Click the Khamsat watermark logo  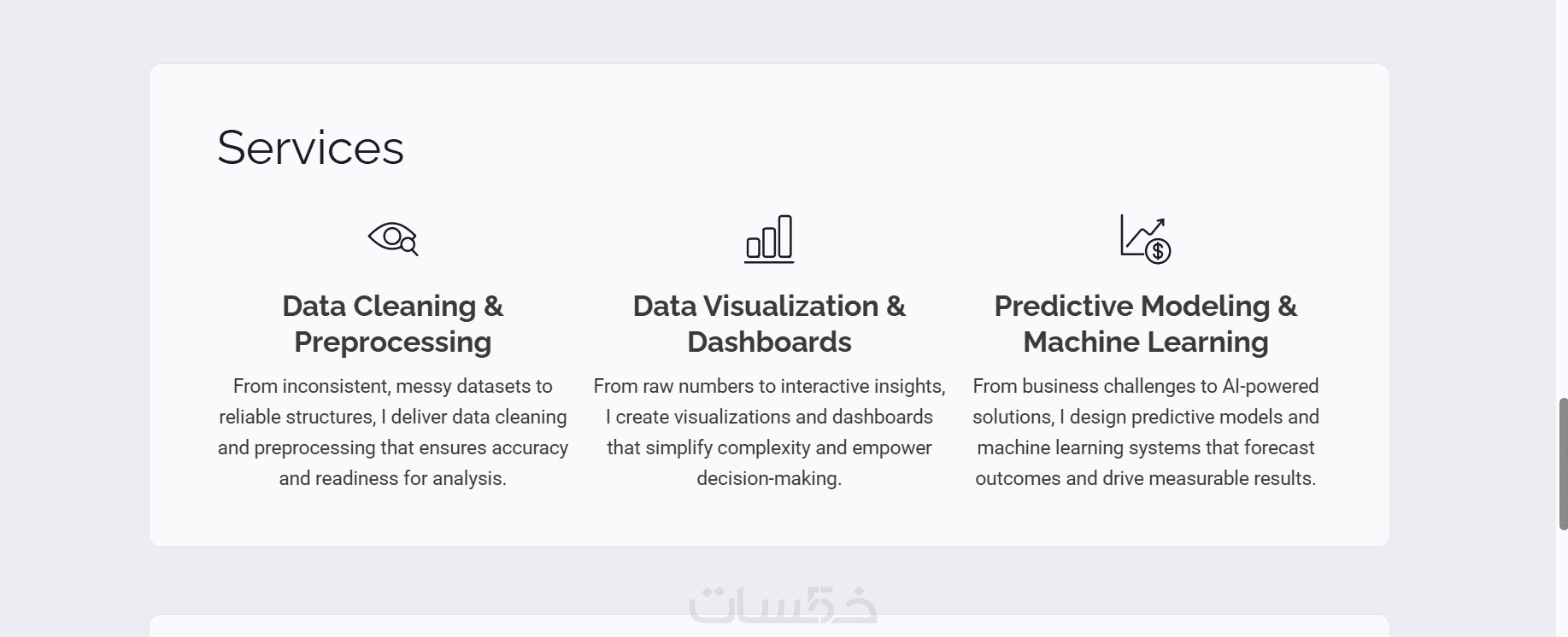[783, 604]
